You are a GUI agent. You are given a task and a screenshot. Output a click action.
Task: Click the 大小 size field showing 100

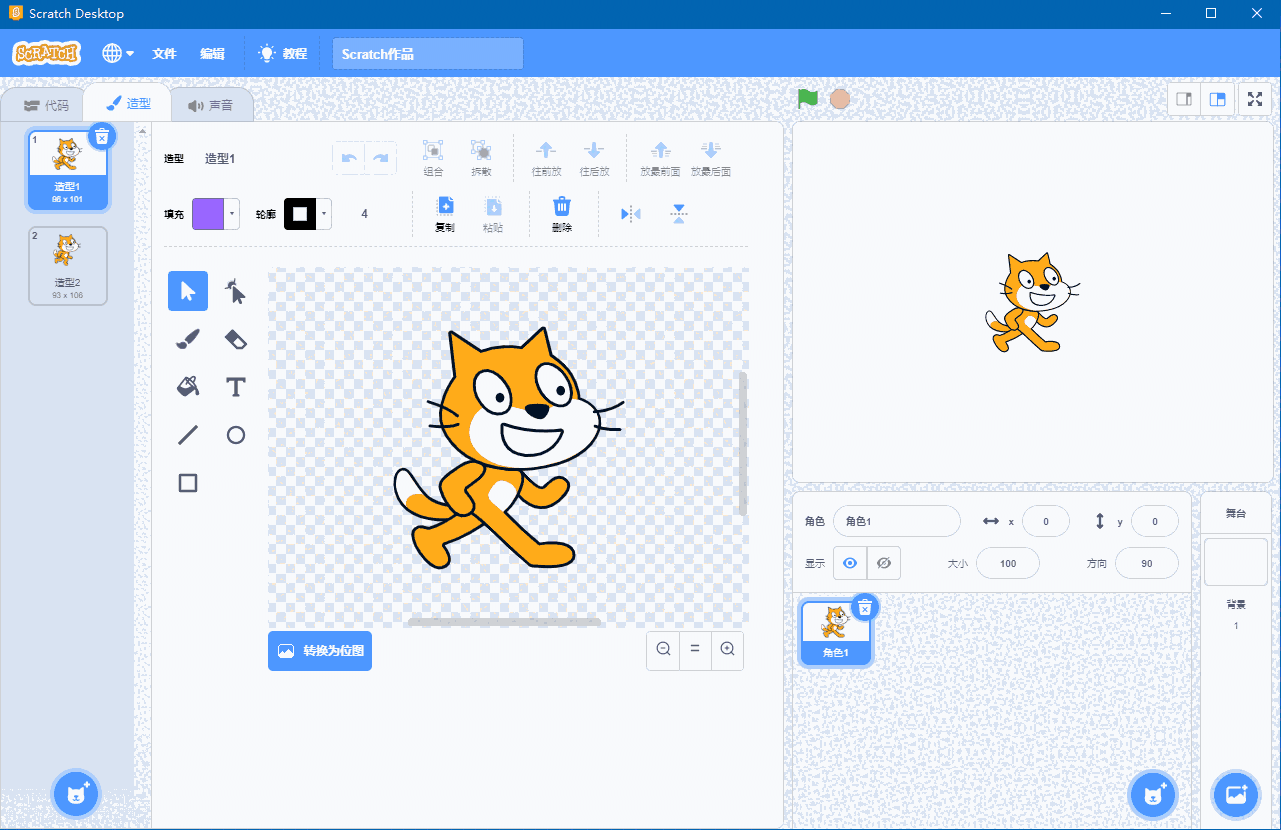point(1008,563)
